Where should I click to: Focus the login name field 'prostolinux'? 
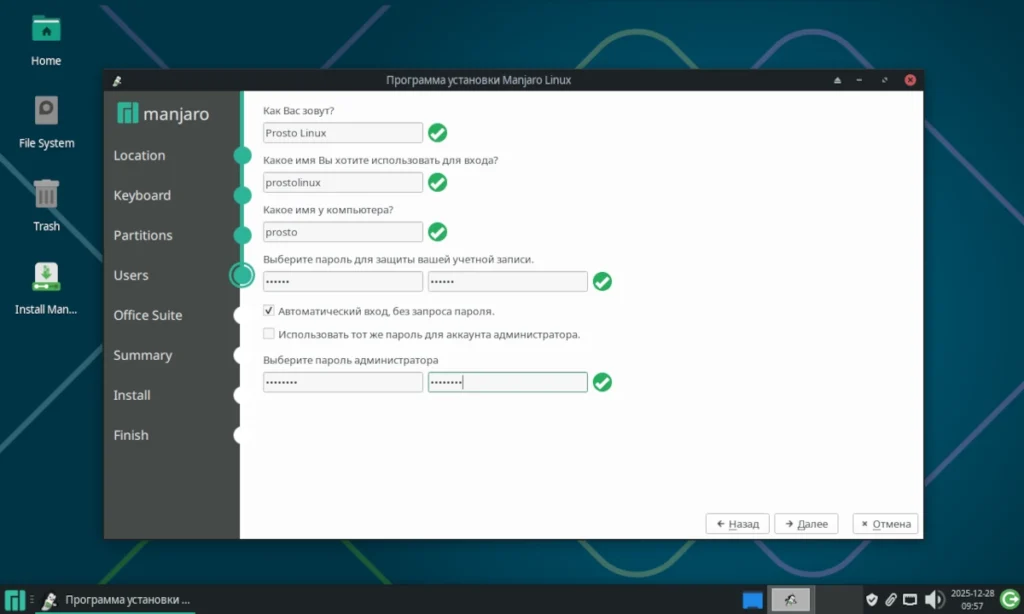343,182
